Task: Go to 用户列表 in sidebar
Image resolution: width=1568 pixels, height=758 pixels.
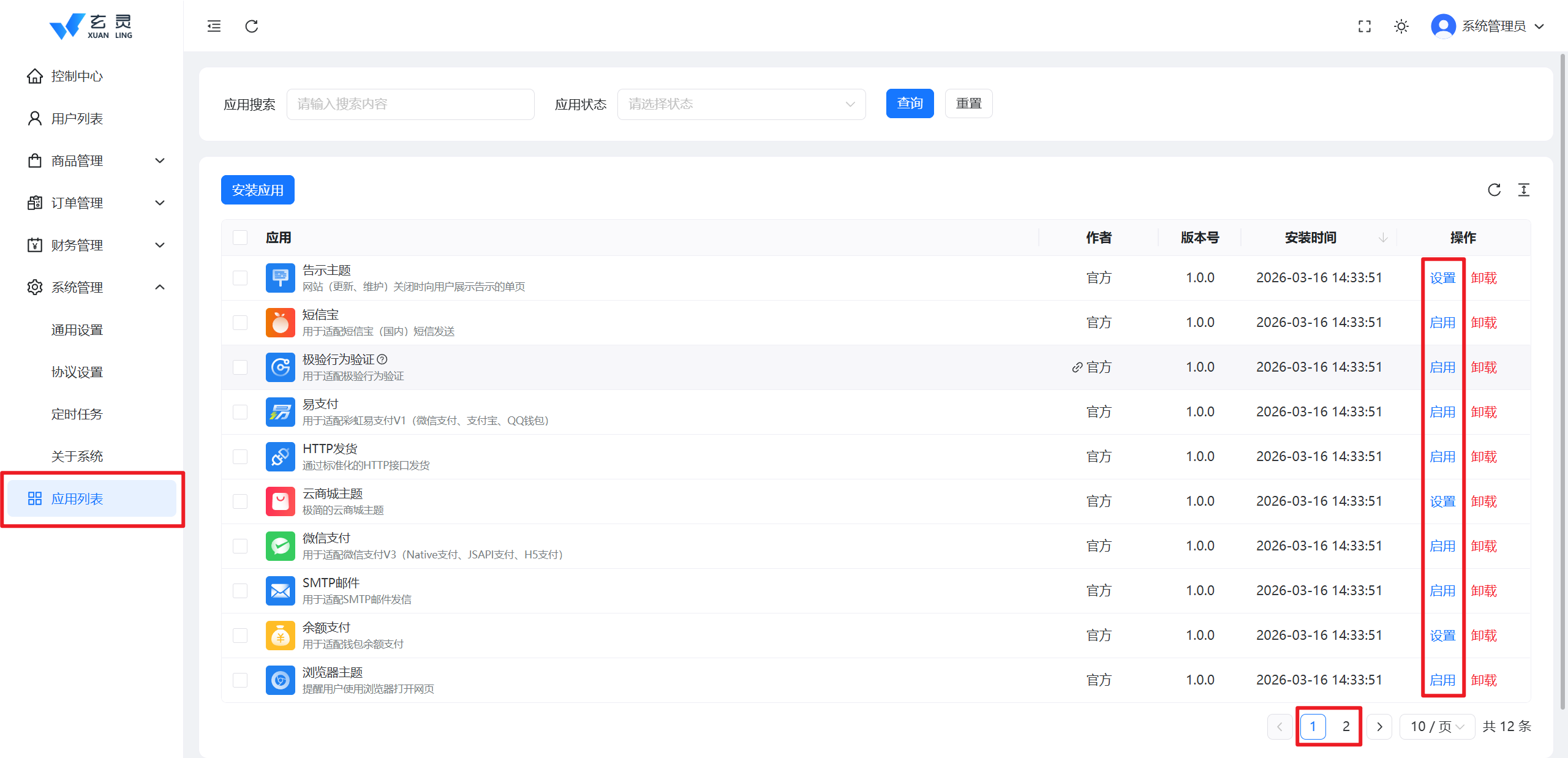Action: [77, 118]
